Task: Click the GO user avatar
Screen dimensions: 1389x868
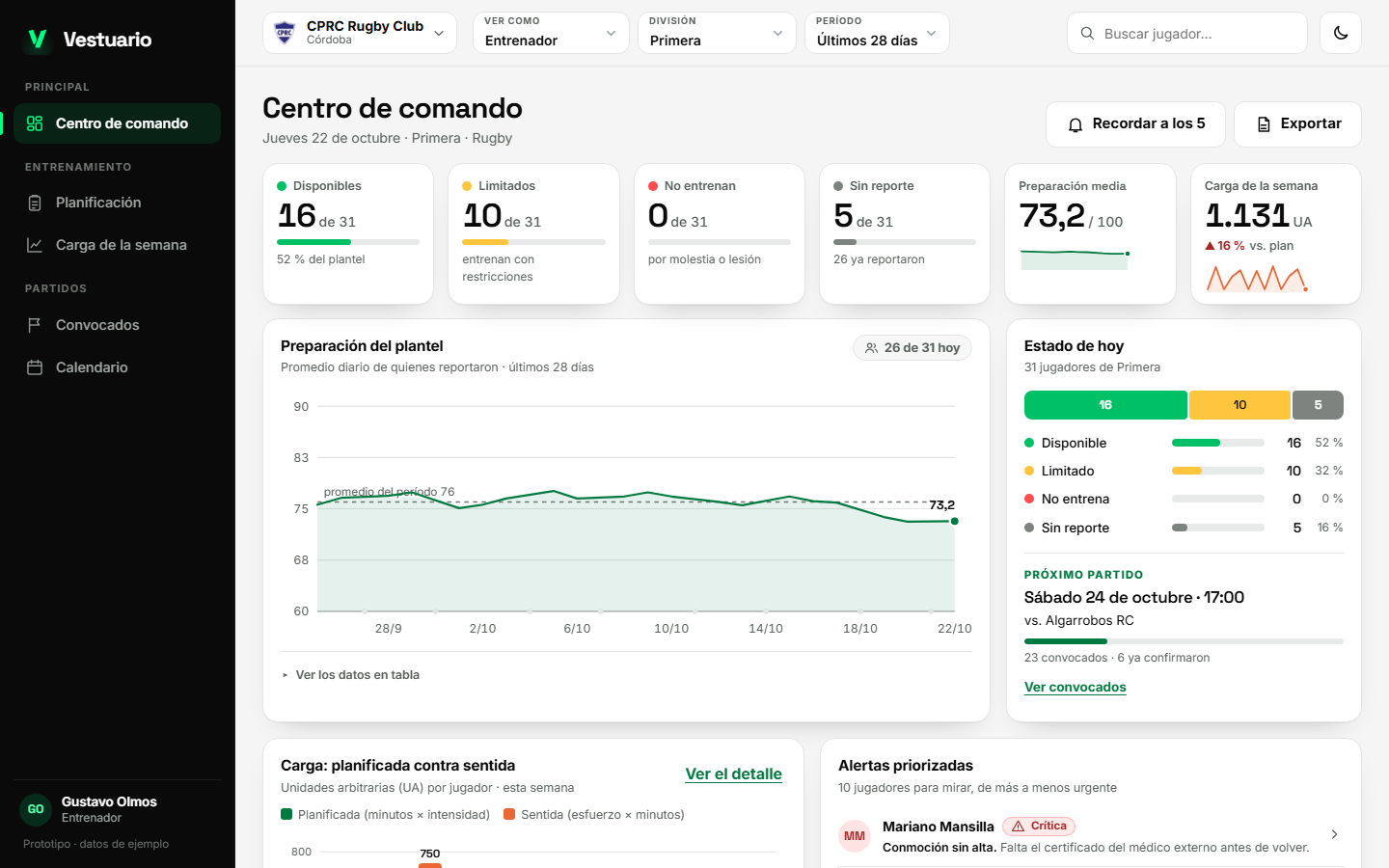Action: tap(36, 809)
